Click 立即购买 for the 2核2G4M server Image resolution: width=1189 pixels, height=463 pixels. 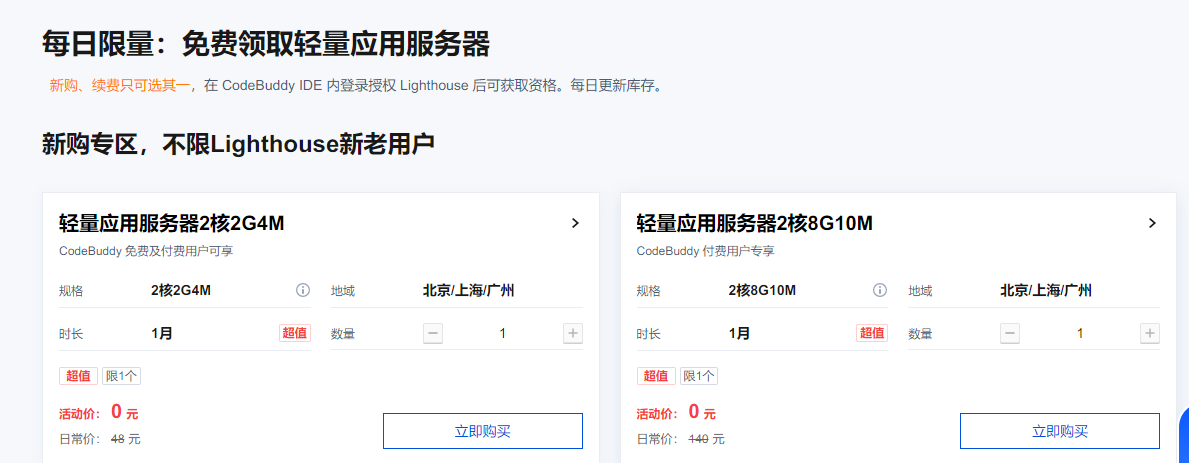click(x=483, y=431)
